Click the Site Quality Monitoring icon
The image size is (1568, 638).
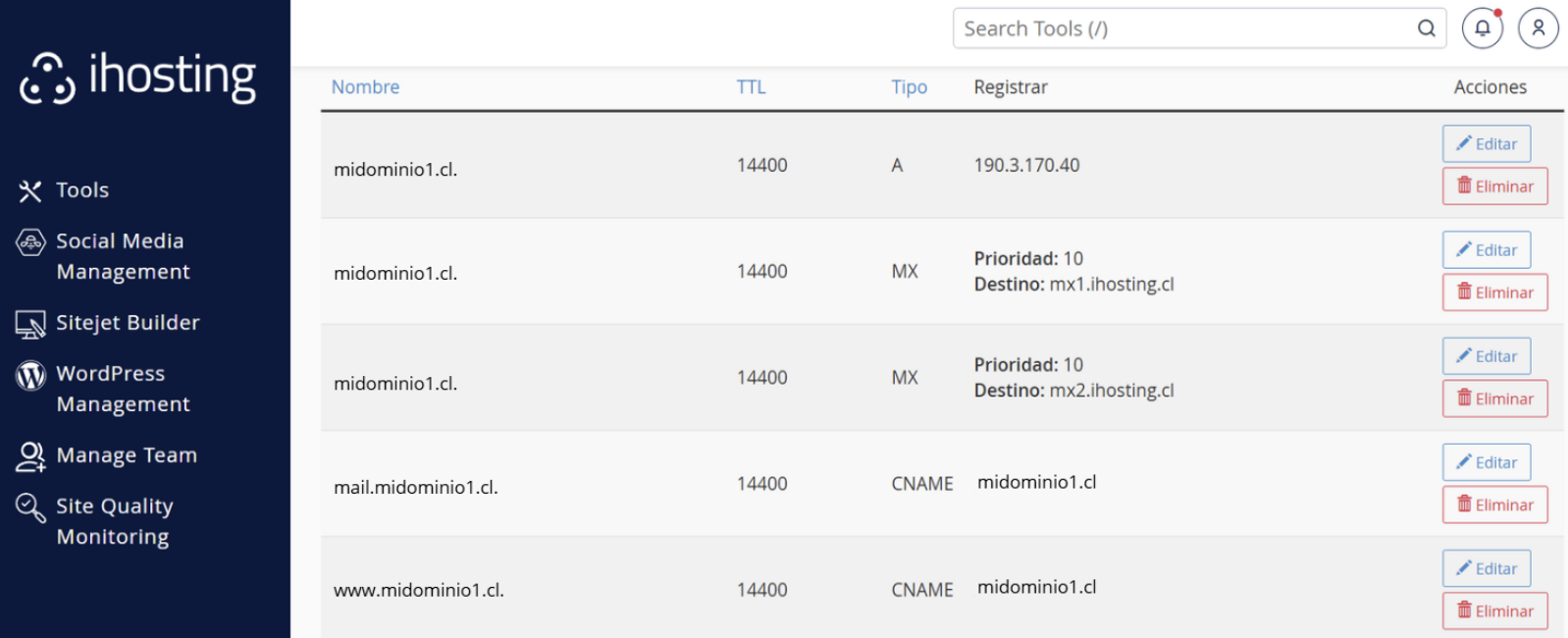pos(30,507)
